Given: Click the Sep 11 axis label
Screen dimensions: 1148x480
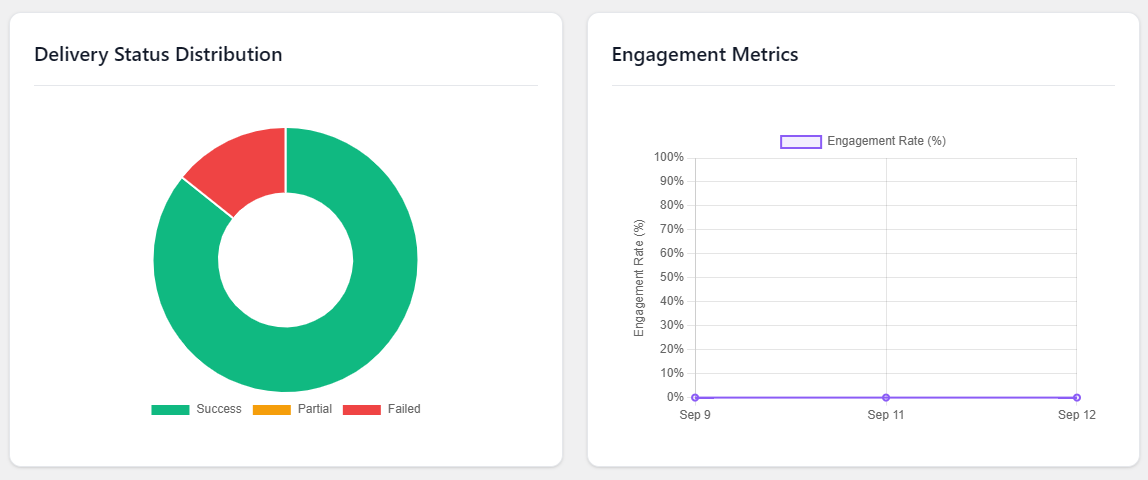Looking at the screenshot, I should (886, 415).
